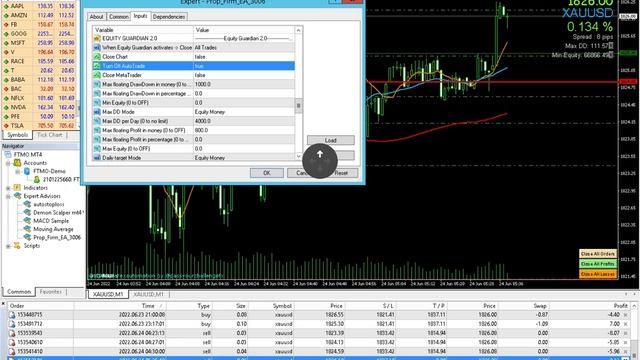640x360 pixels.
Task: Click order 153540610 ticket icon
Action: (x=12, y=342)
